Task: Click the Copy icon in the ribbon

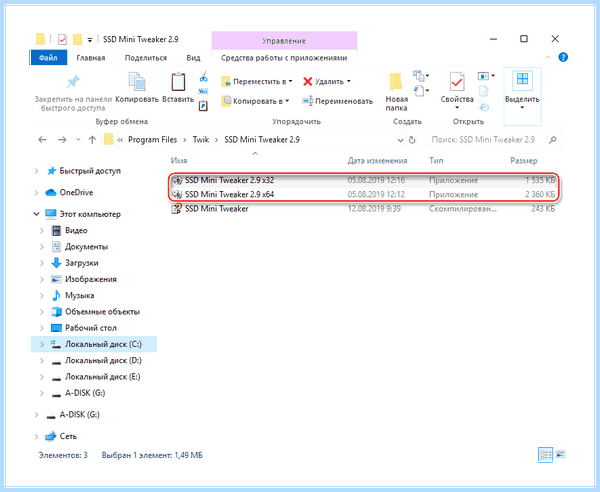Action: coord(137,81)
